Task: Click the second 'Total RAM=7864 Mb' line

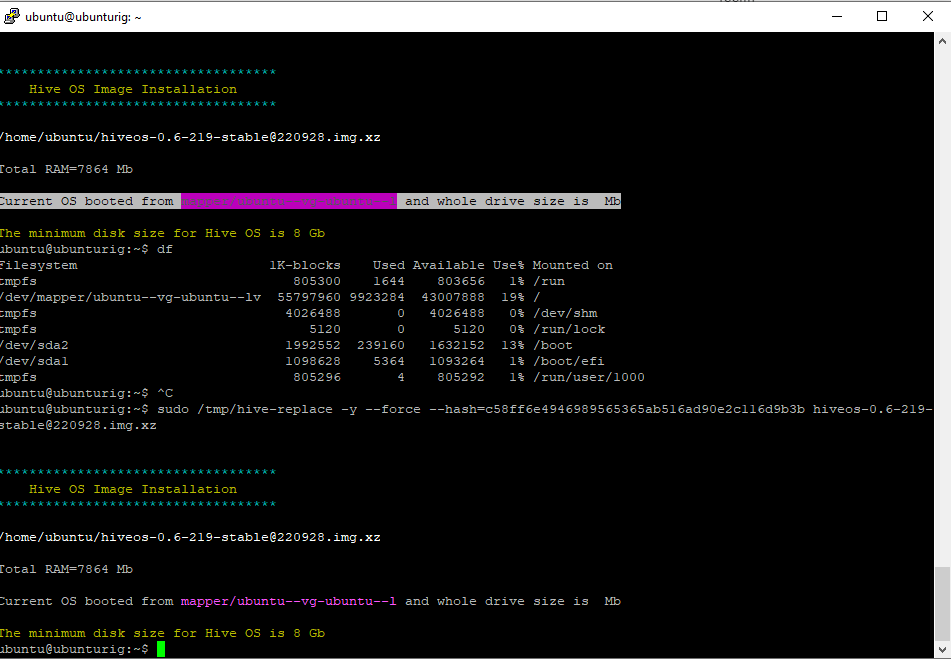Action: point(66,569)
